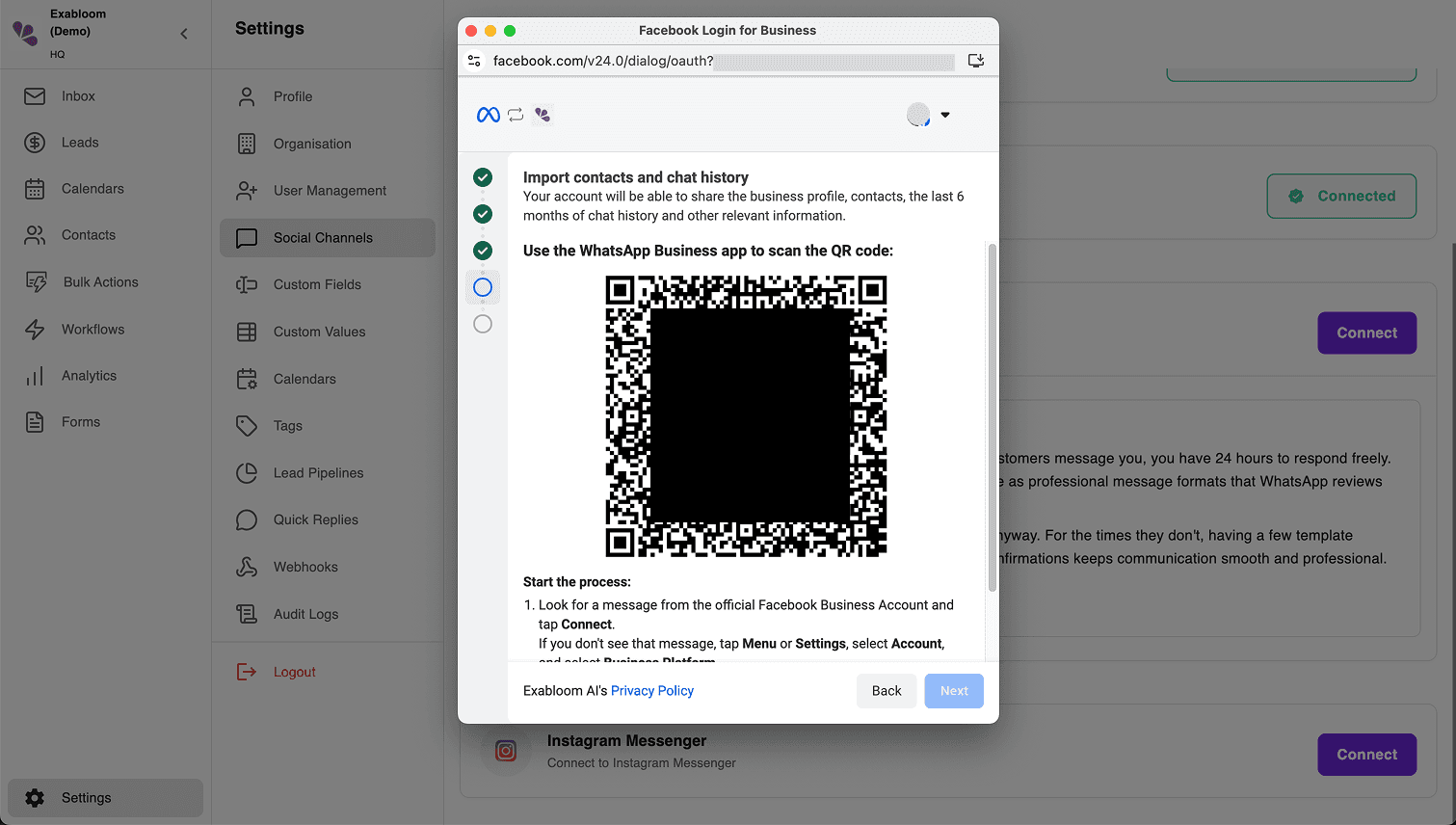The width and height of the screenshot is (1456, 825).
Task: Click the profile avatar in Facebook dialog
Action: coord(918,115)
